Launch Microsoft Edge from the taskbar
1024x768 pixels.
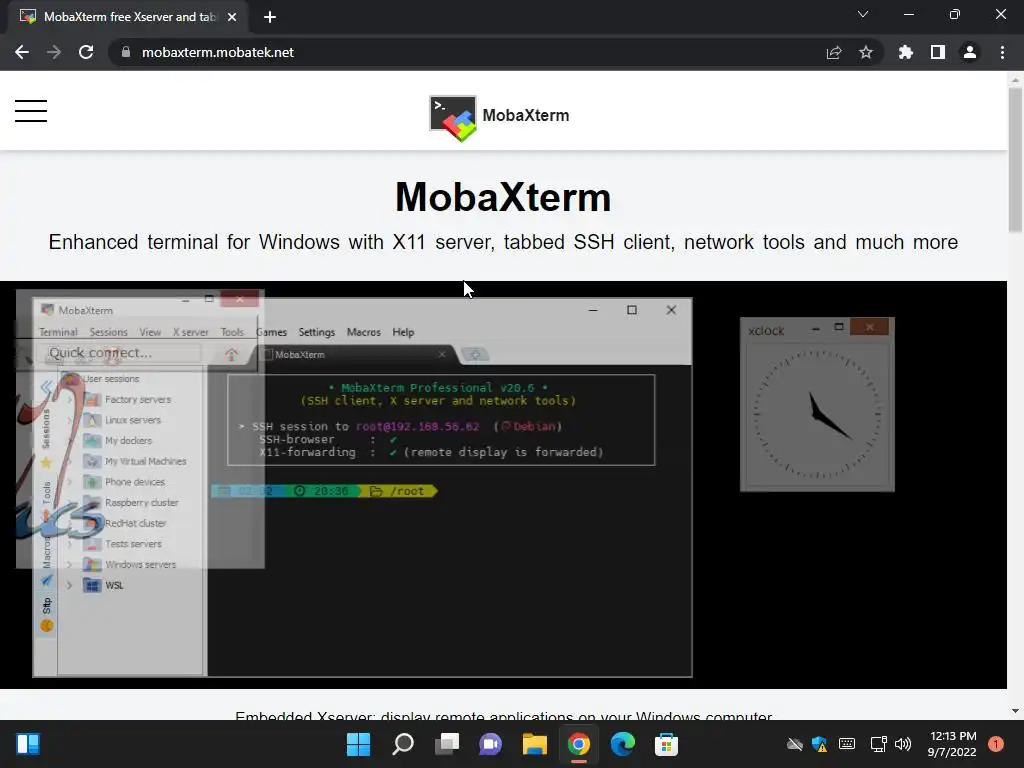pos(622,744)
